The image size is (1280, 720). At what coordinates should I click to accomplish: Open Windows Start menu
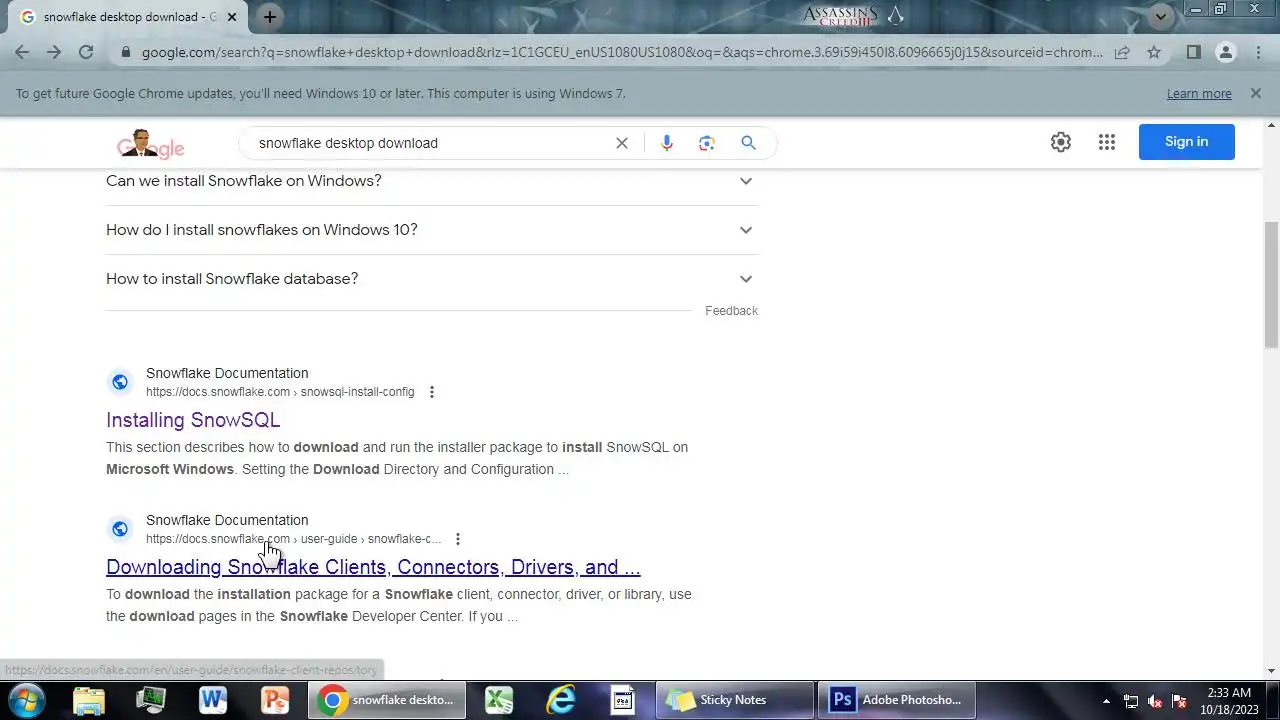click(26, 699)
